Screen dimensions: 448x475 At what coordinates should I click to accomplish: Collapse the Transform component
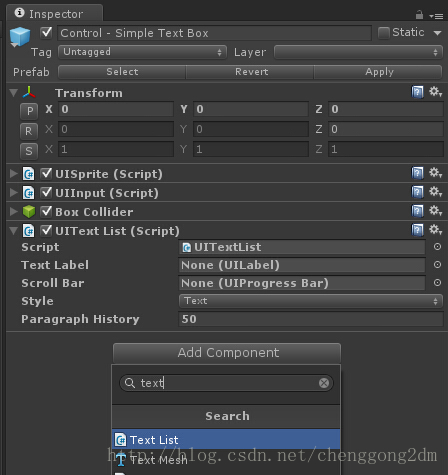13,92
